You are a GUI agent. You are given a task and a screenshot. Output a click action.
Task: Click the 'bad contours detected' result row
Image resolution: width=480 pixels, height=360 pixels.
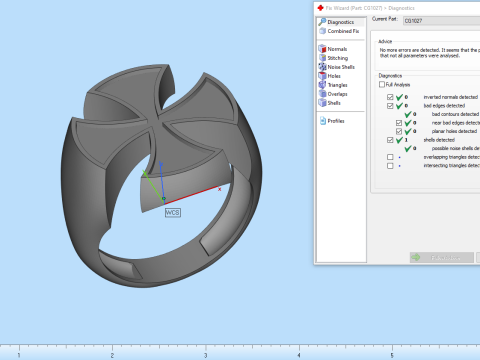[442, 114]
